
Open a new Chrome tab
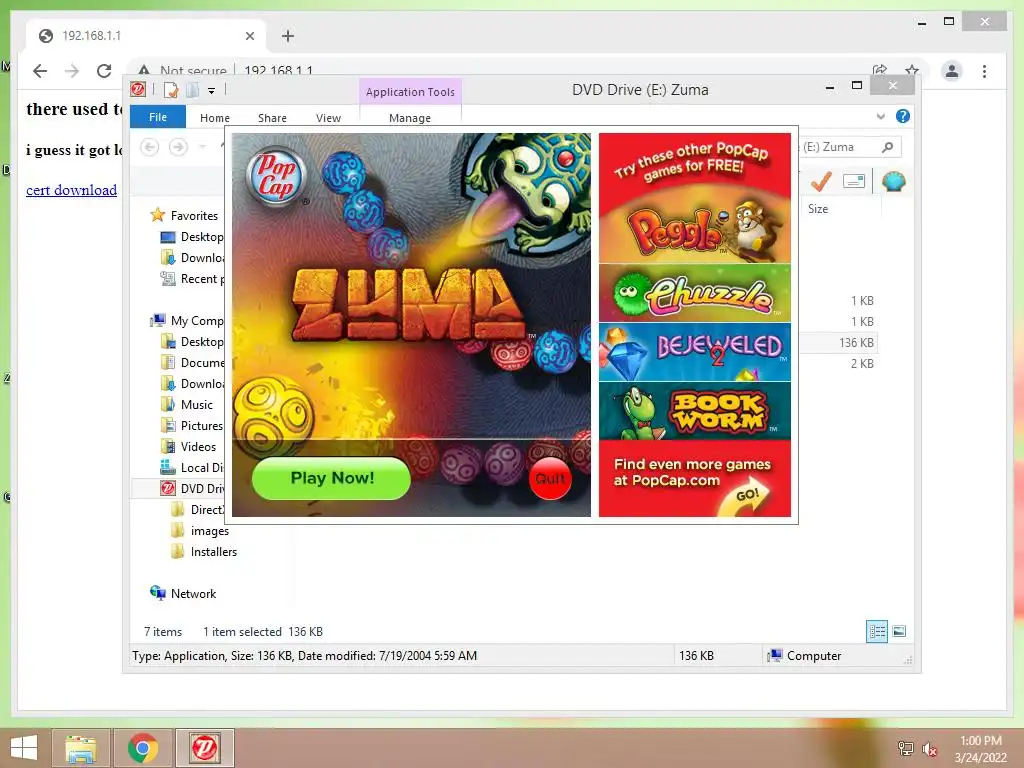pos(288,36)
